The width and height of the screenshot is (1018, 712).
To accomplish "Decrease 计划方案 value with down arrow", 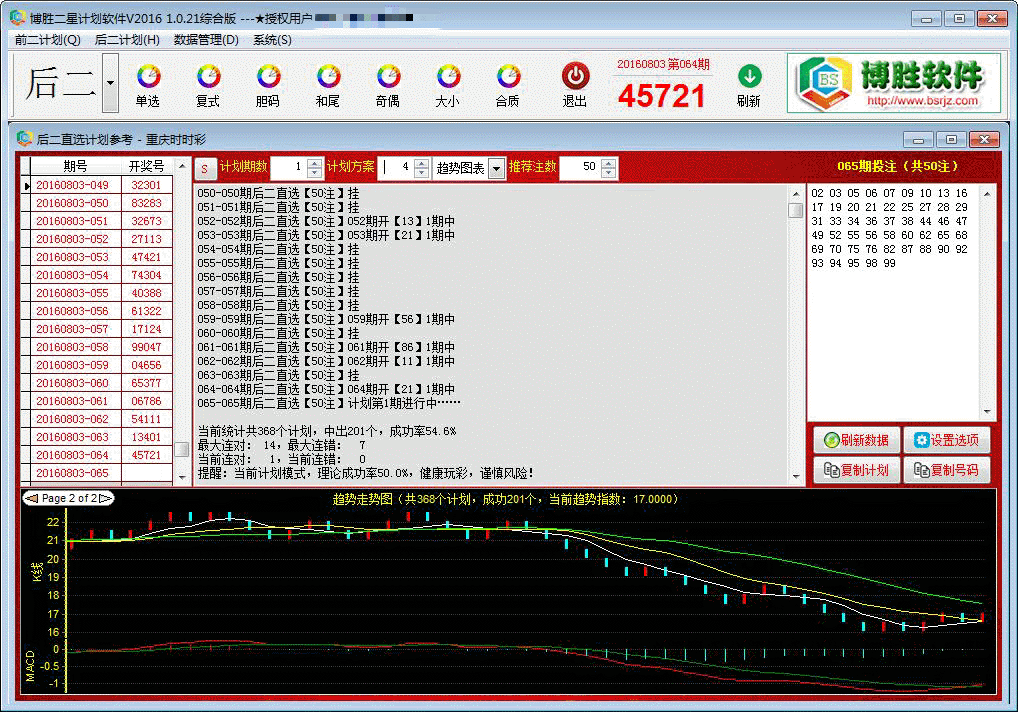I will 421,173.
